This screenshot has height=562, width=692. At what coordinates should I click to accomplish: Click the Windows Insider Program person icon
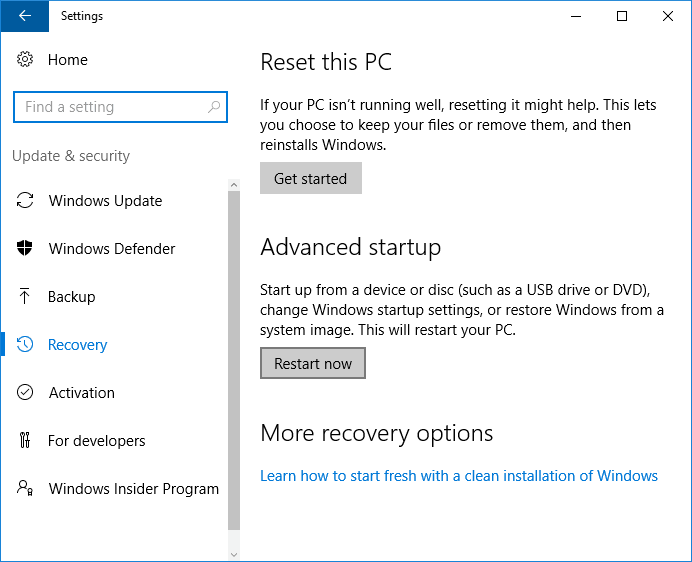(x=25, y=488)
